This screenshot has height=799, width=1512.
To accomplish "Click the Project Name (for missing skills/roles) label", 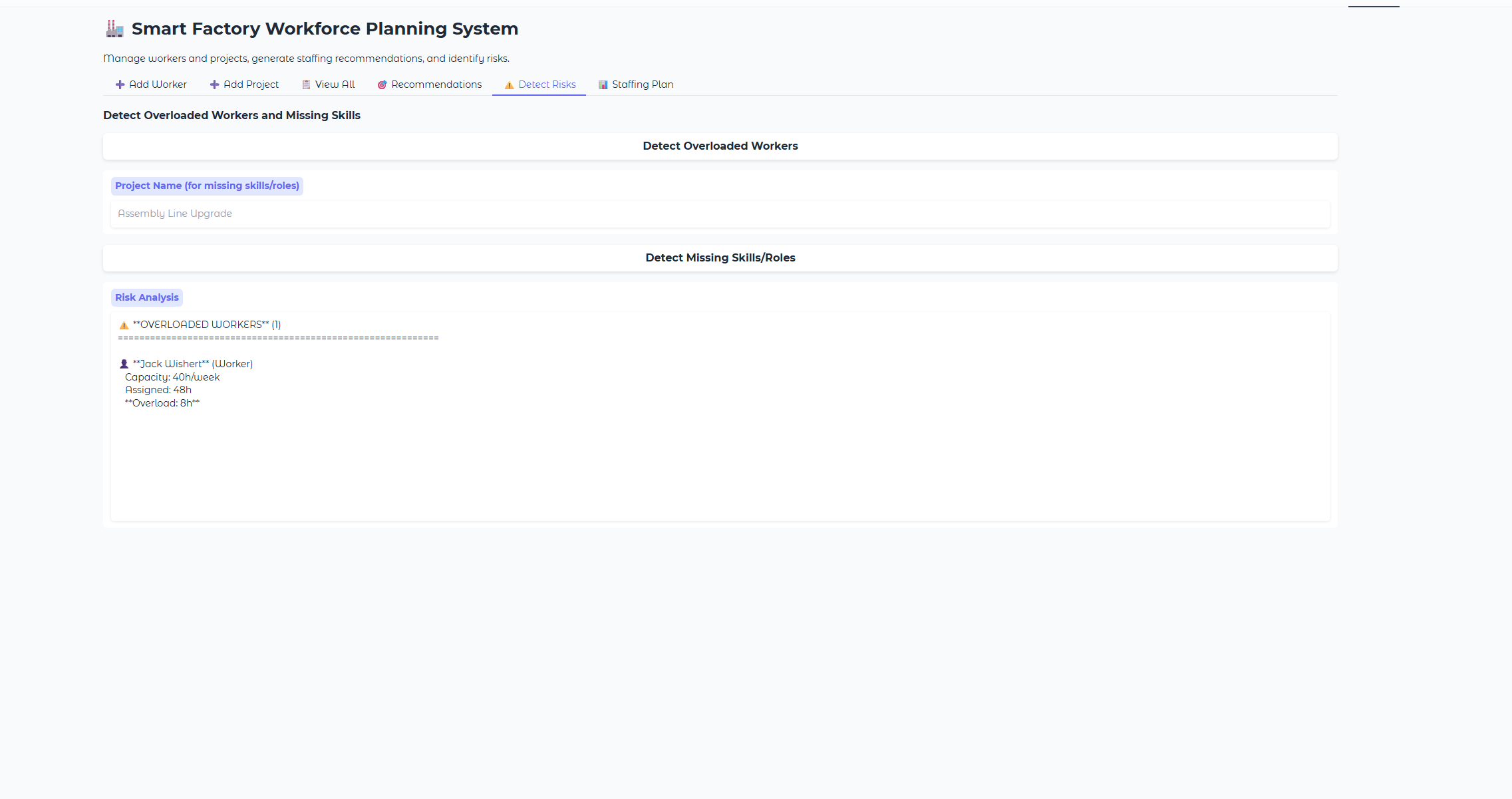I will 207,186.
